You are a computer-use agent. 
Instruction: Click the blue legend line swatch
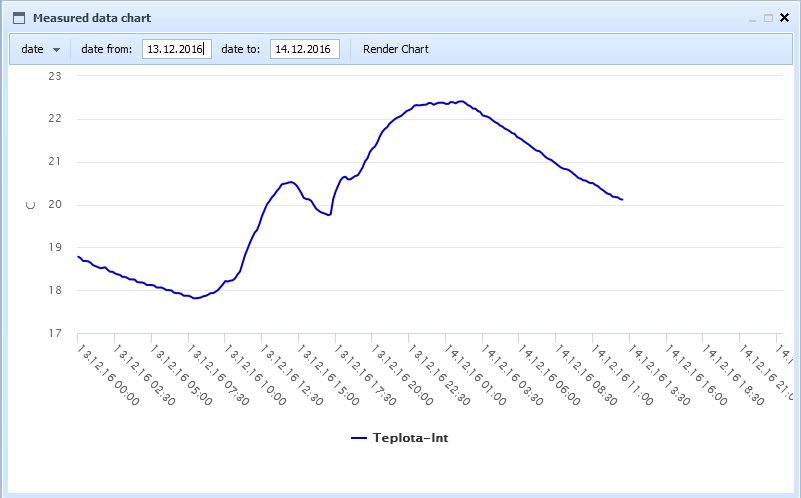pos(359,437)
